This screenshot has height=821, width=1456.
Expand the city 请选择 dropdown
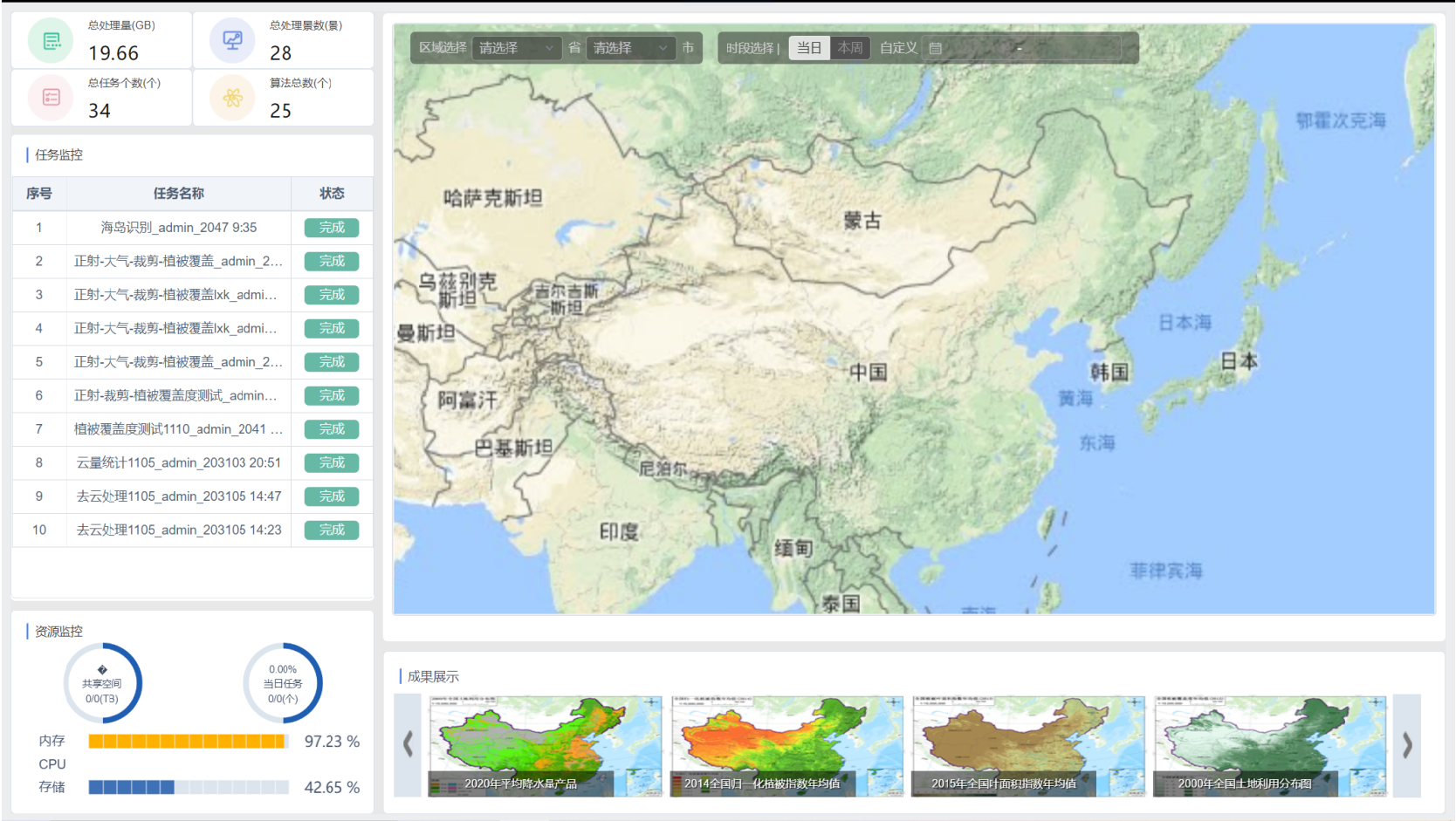(x=630, y=48)
